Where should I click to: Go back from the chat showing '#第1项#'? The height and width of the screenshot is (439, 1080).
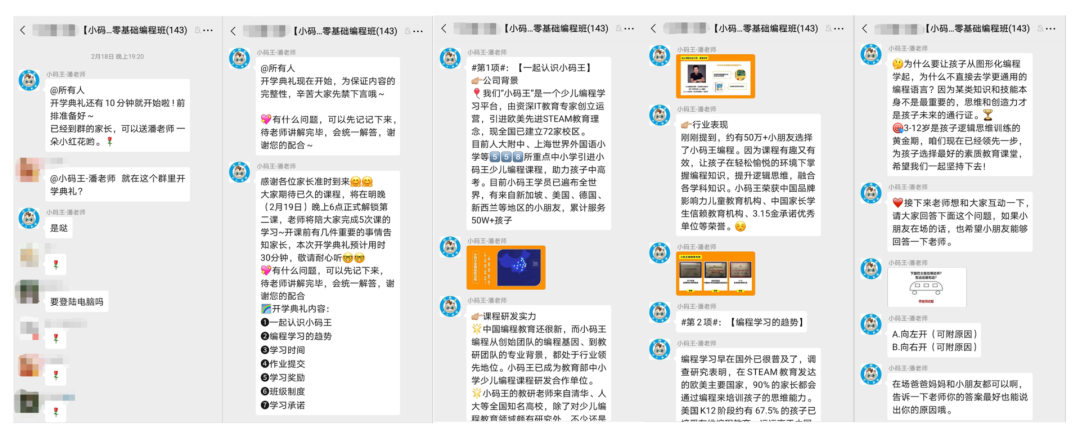[x=449, y=30]
